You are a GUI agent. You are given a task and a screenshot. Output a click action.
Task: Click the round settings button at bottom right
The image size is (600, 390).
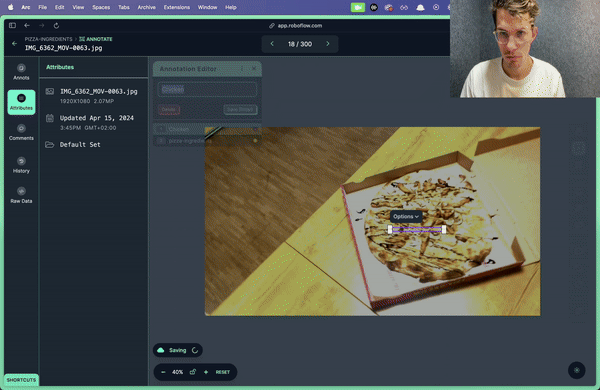[576, 370]
